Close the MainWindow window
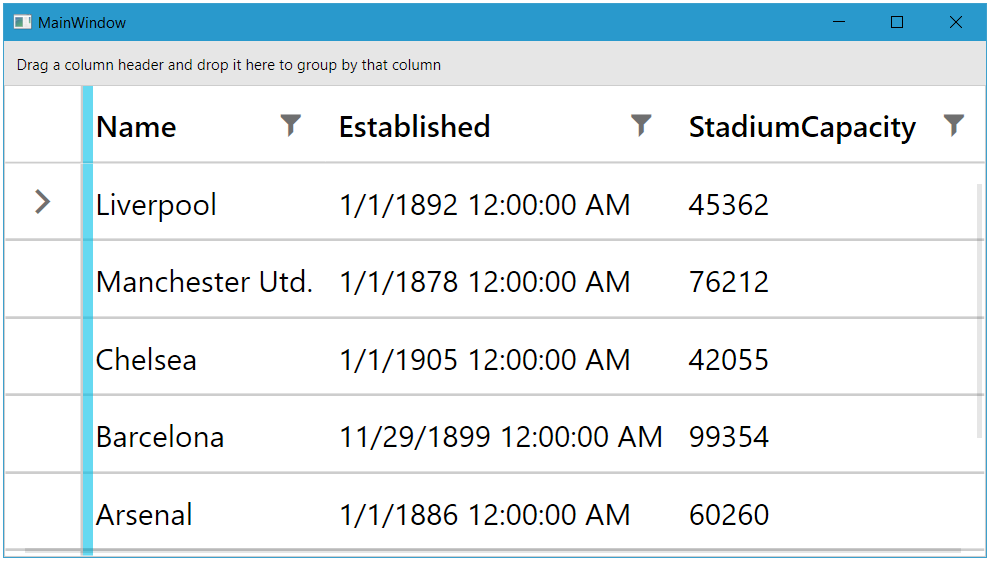Viewport: 990px width, 562px height. [x=955, y=22]
